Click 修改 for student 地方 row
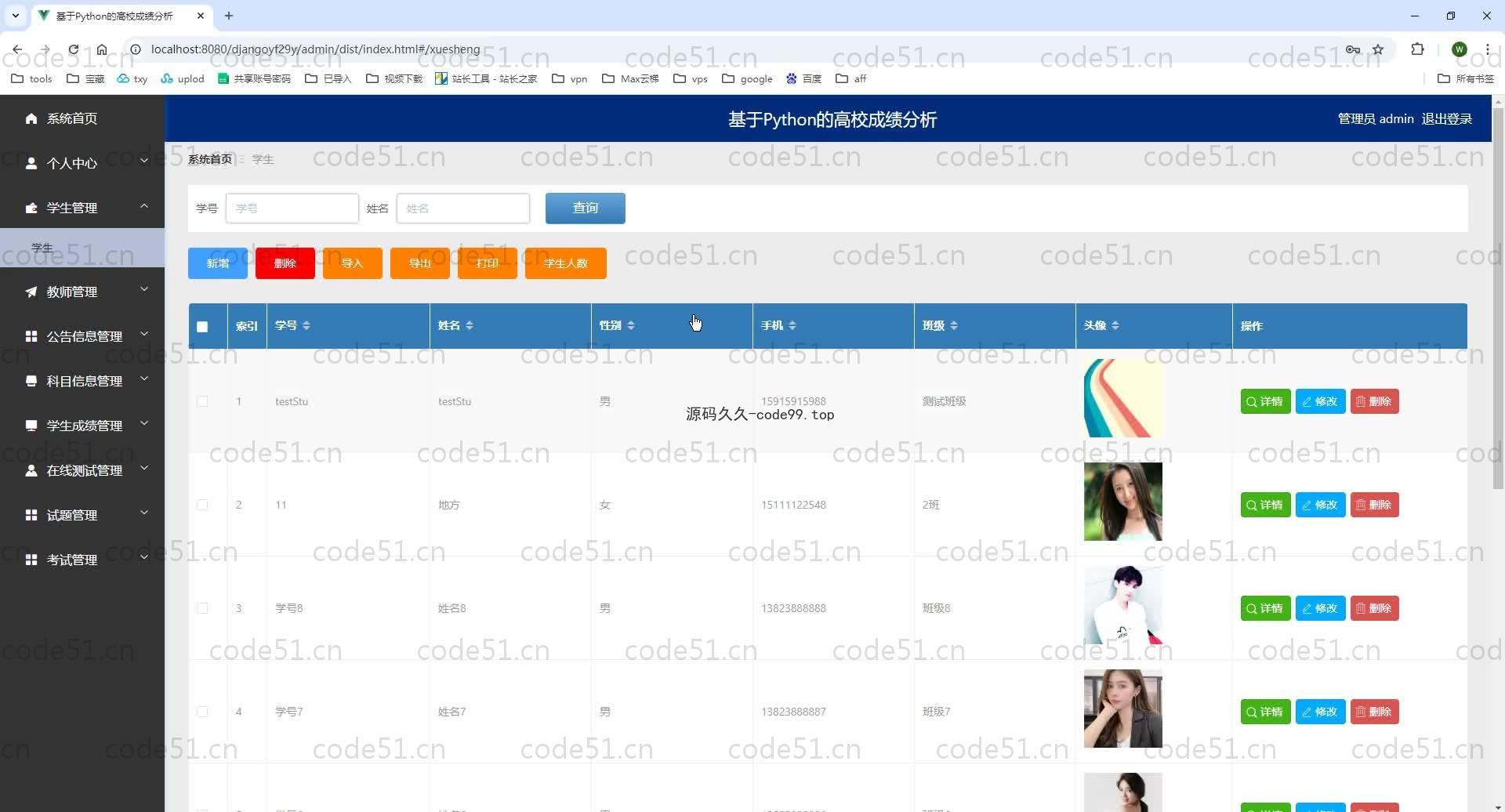 coord(1321,505)
